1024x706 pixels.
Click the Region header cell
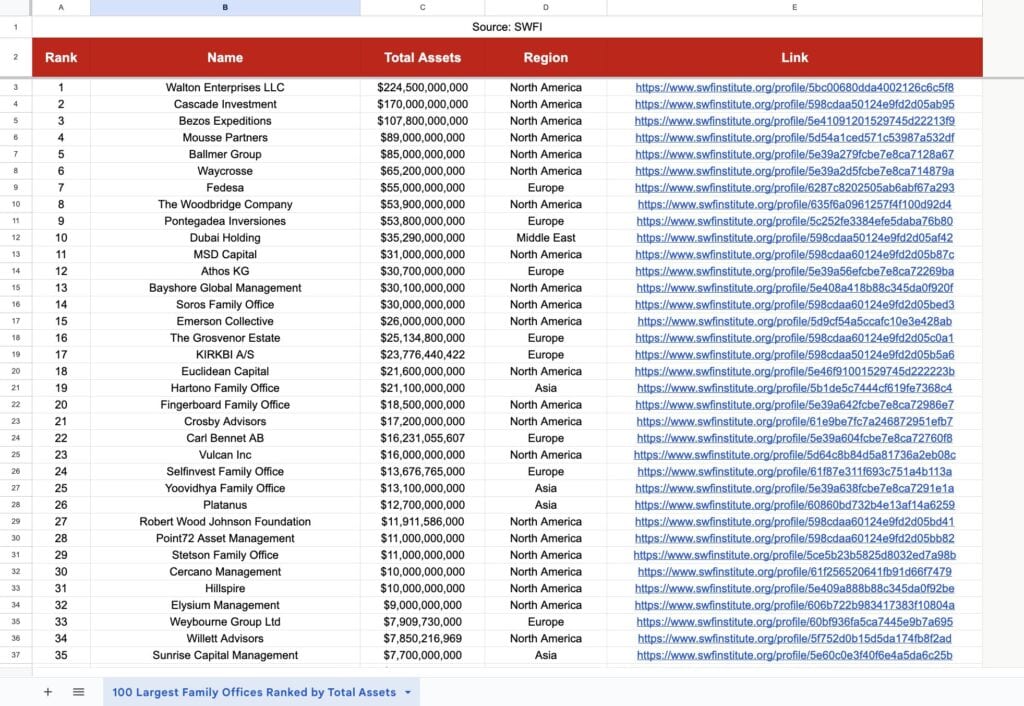point(545,58)
